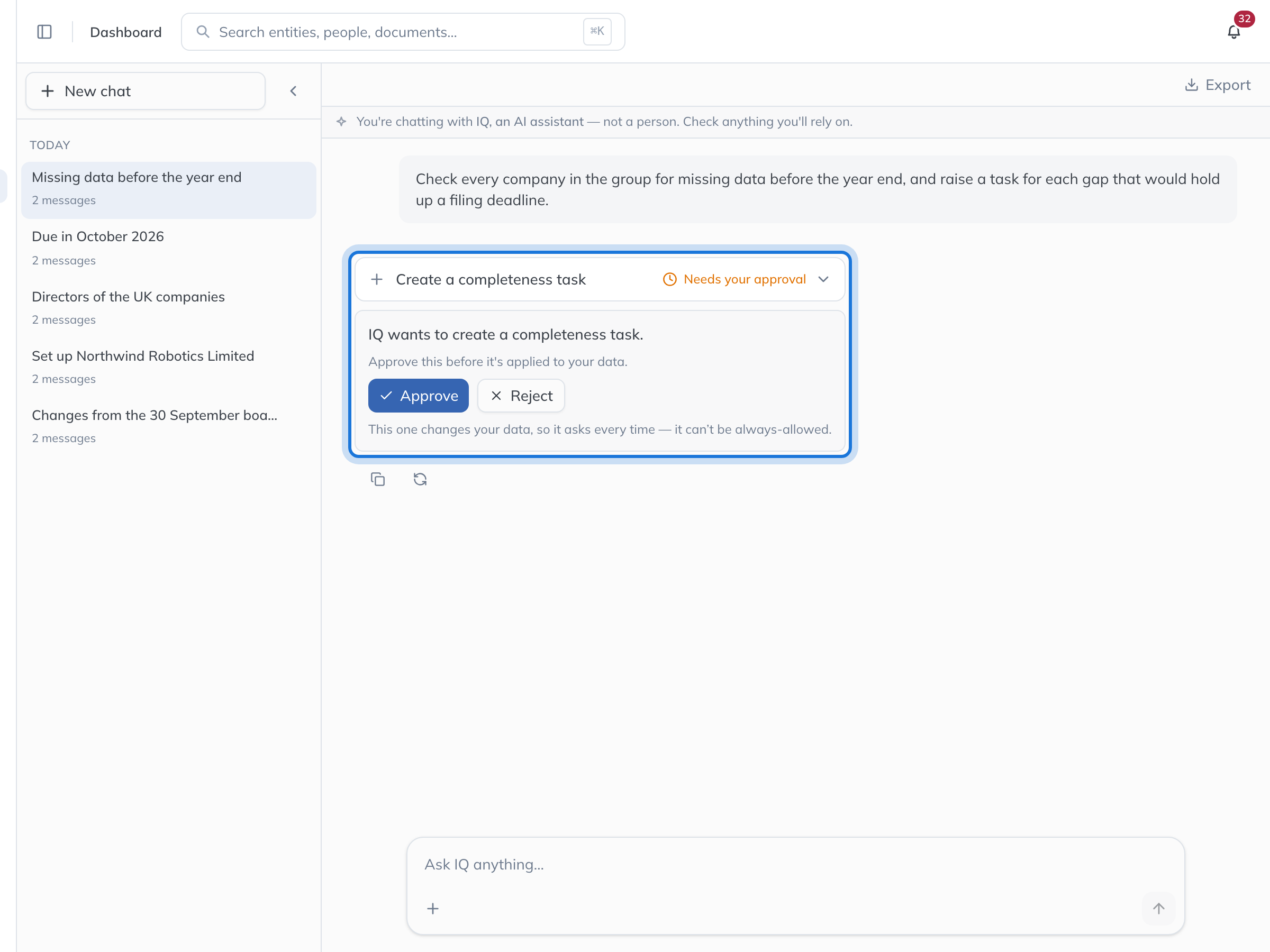Open Set up Northwind Robotics Limited chat

point(169,367)
